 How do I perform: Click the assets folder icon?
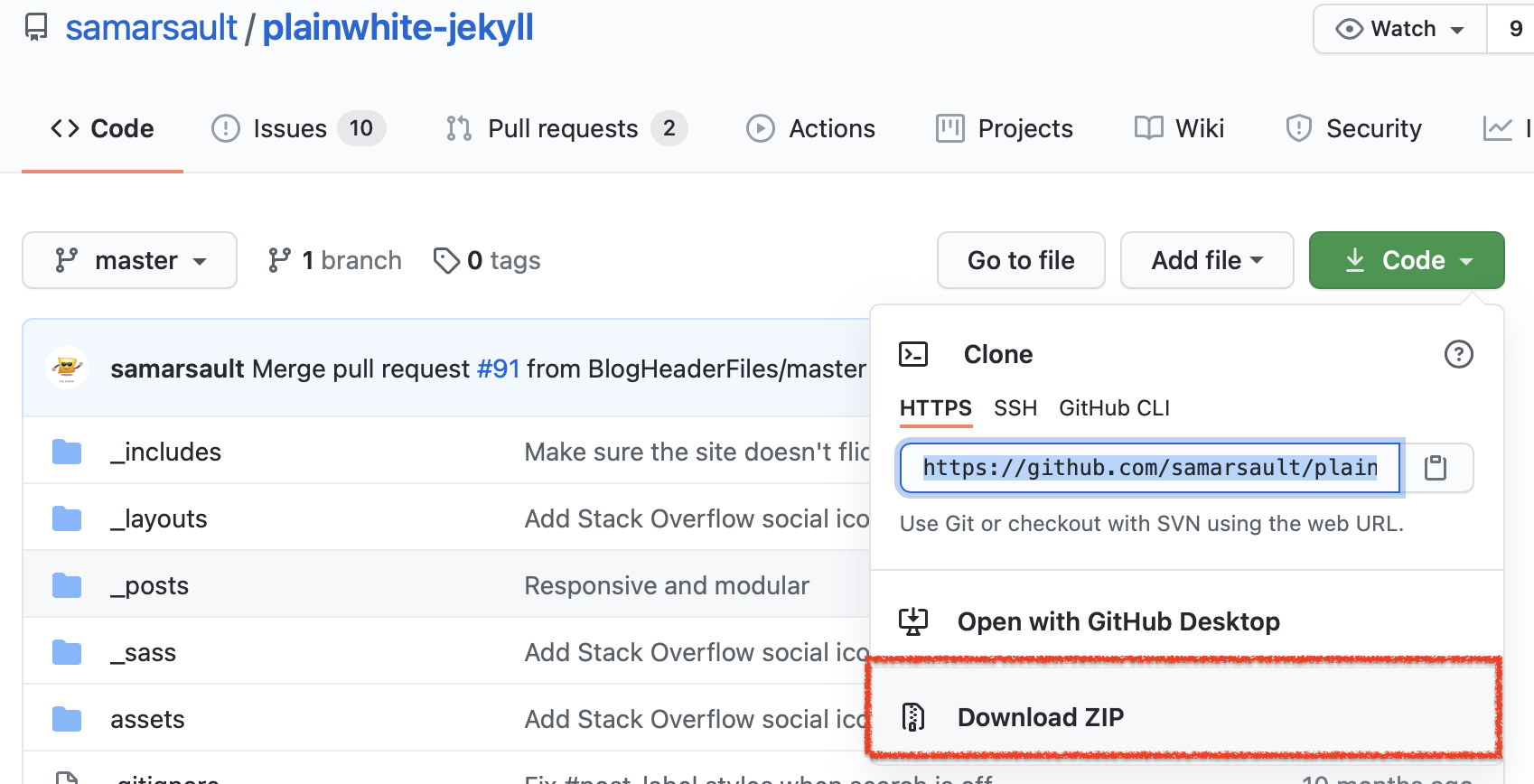67,719
